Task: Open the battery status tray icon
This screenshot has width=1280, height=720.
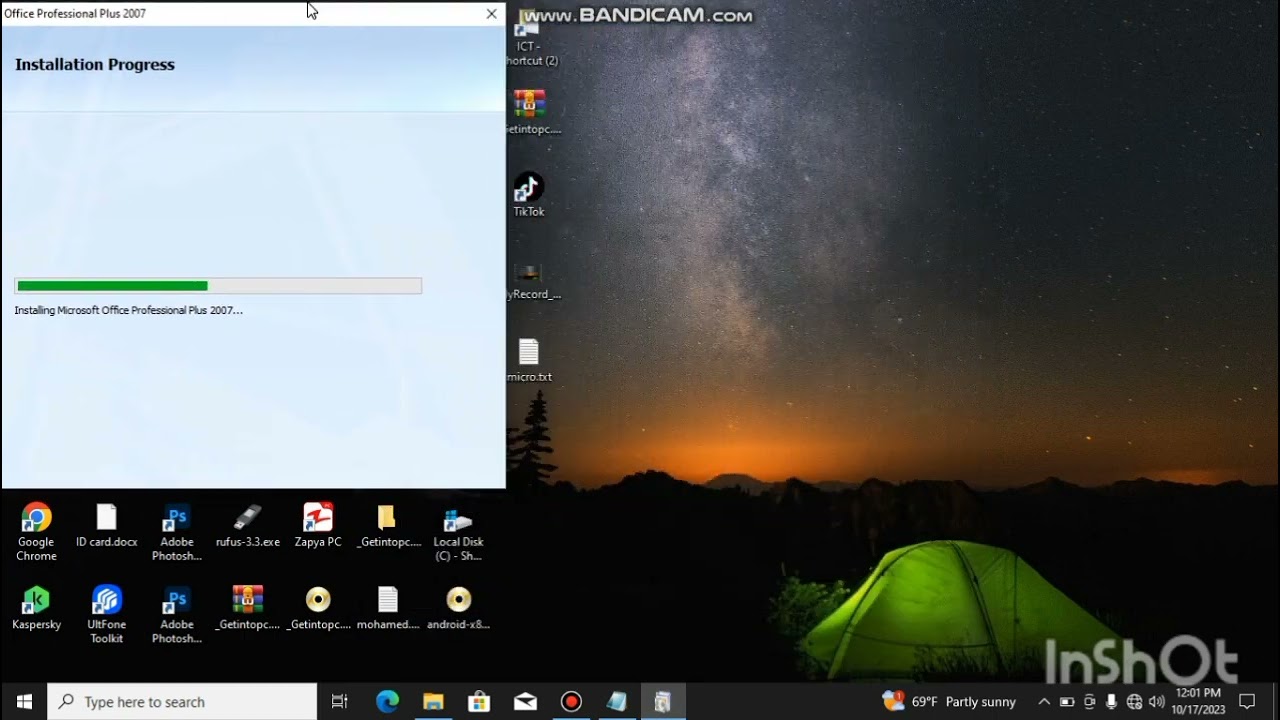Action: click(1067, 702)
